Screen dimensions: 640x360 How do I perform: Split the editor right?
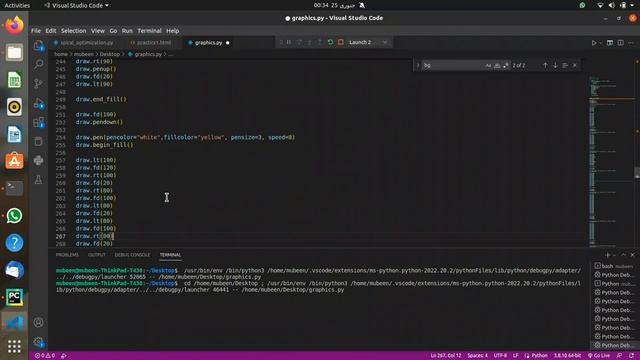coord(620,42)
